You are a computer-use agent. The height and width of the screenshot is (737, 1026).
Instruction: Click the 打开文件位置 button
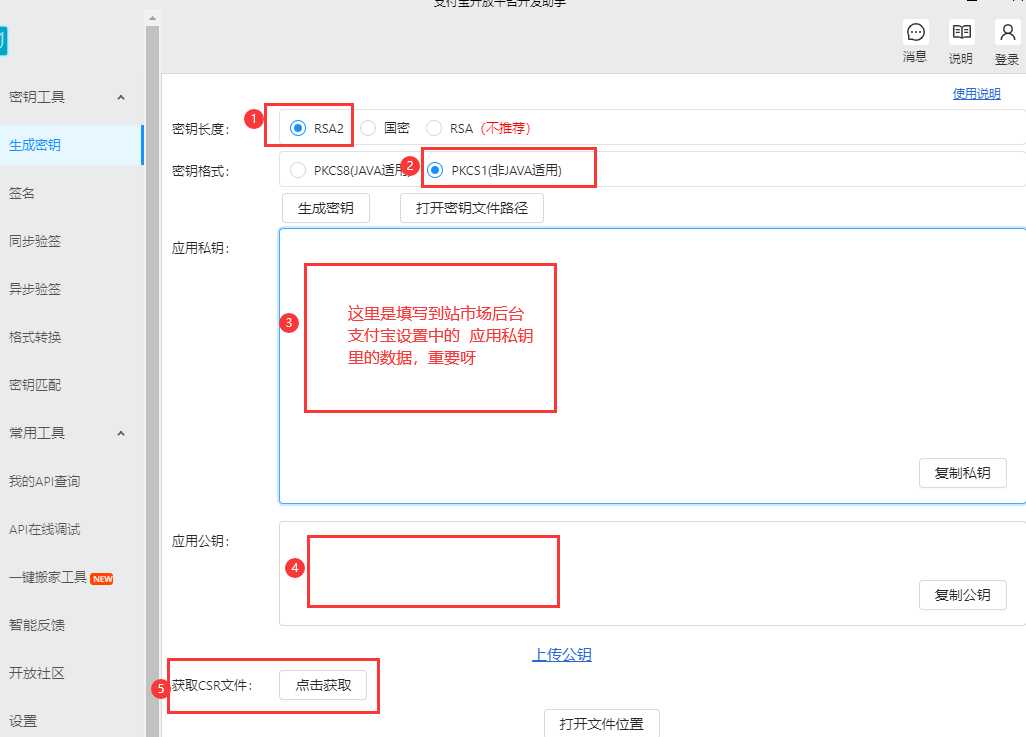602,723
